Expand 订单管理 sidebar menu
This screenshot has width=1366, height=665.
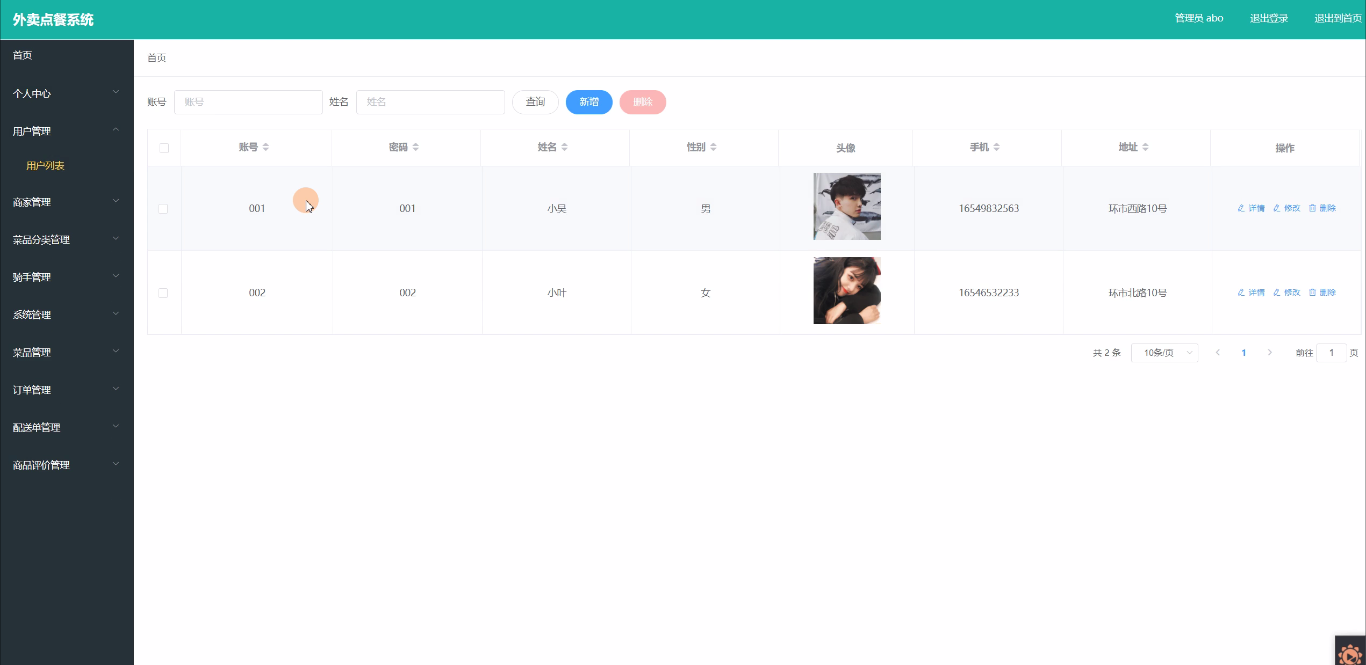67,390
